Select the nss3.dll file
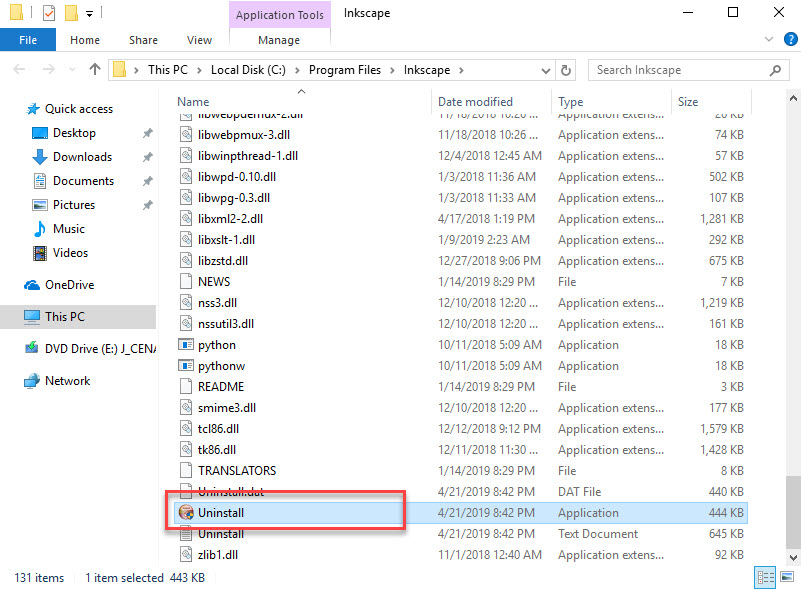The width and height of the screenshot is (801, 589). point(460,302)
